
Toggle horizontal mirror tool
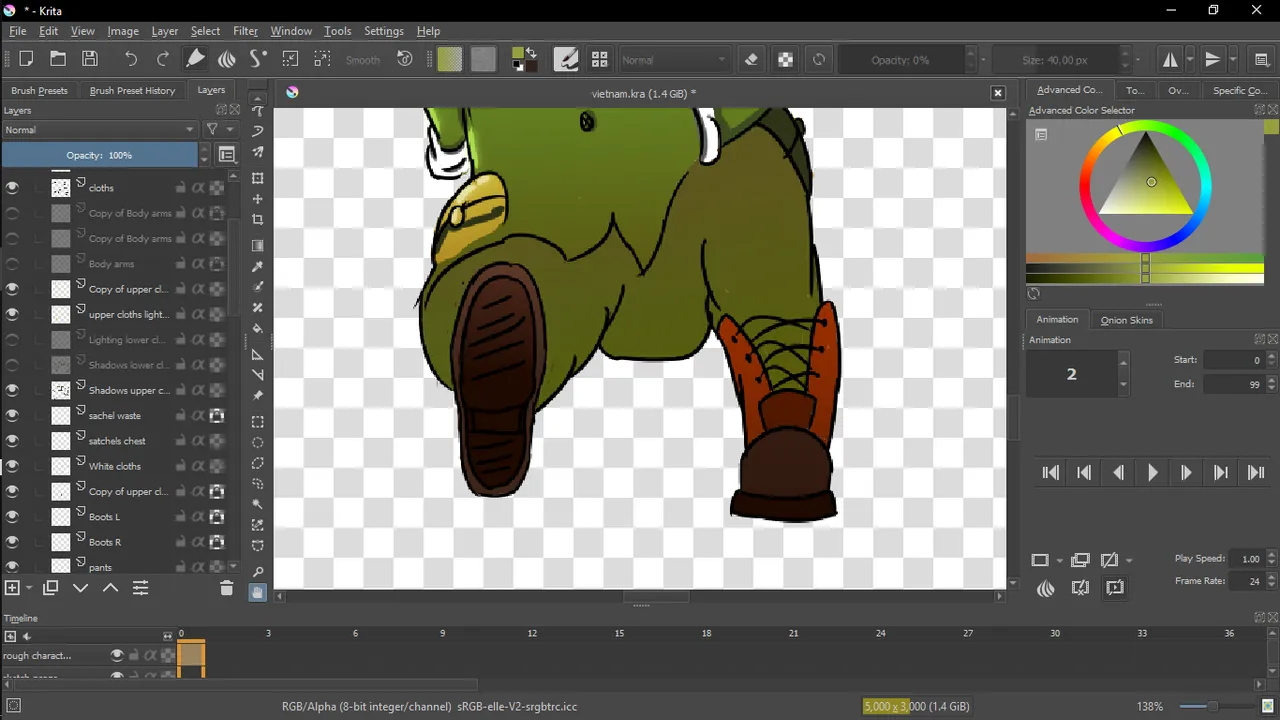point(1170,59)
